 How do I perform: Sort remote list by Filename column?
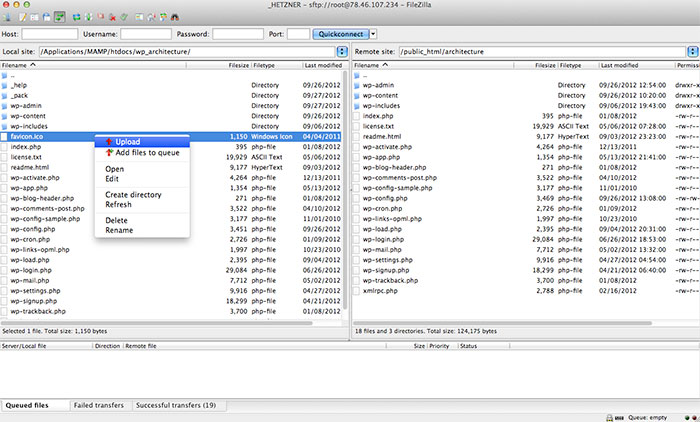point(433,65)
